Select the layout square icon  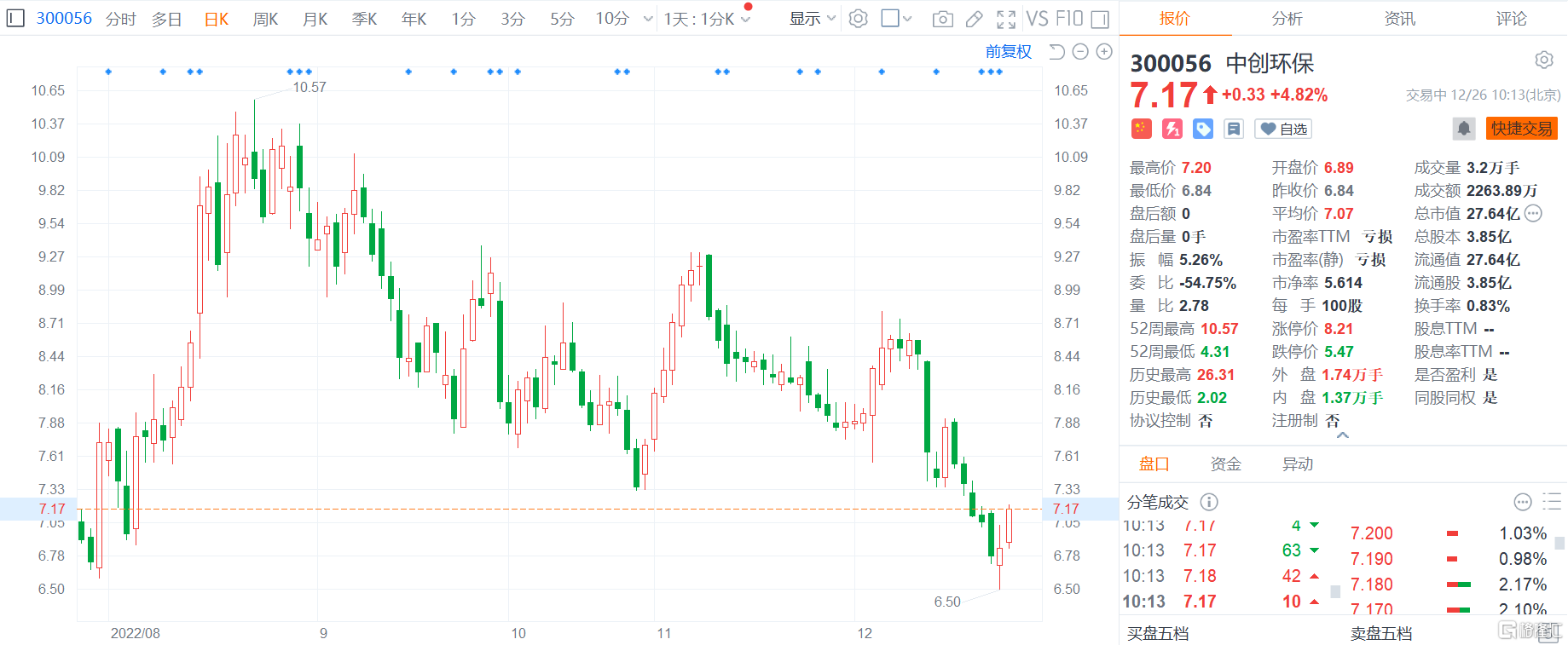click(890, 18)
